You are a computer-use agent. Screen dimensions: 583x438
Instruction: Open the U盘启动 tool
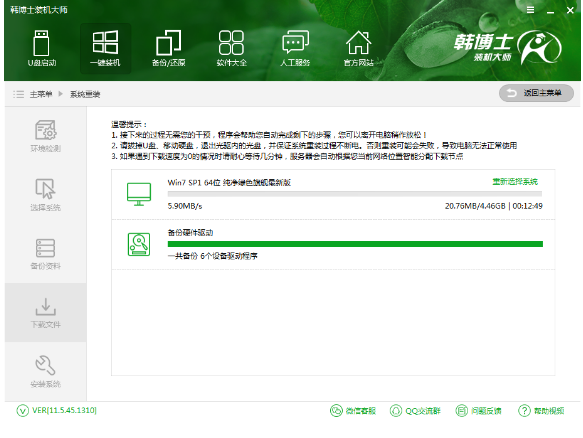[x=42, y=49]
